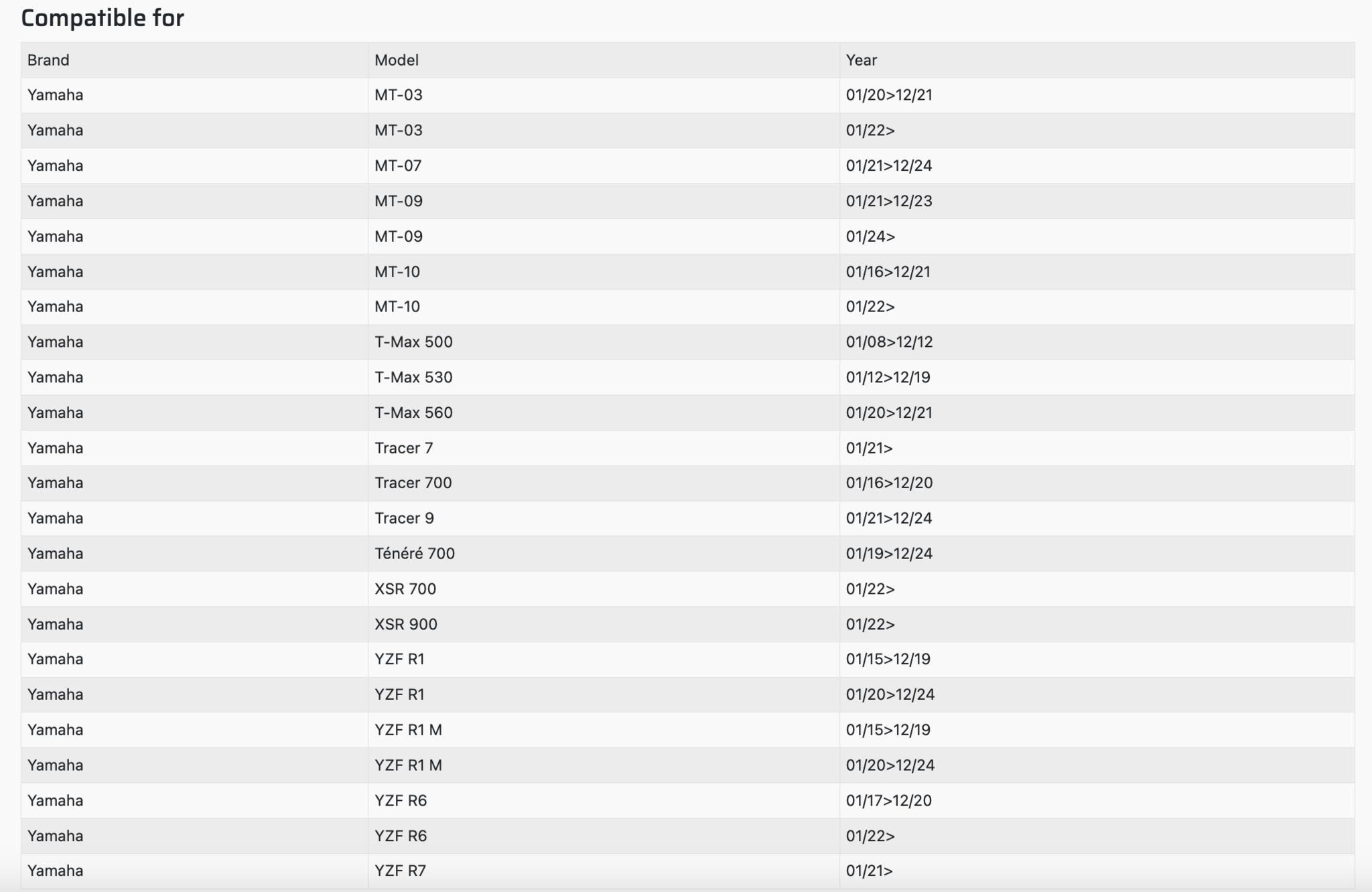Click the Tracer 7 model cell

404,448
